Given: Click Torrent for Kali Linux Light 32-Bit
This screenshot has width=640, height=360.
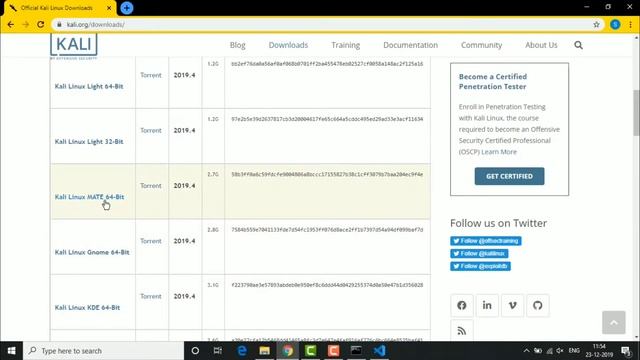Looking at the screenshot, I should pos(151,130).
